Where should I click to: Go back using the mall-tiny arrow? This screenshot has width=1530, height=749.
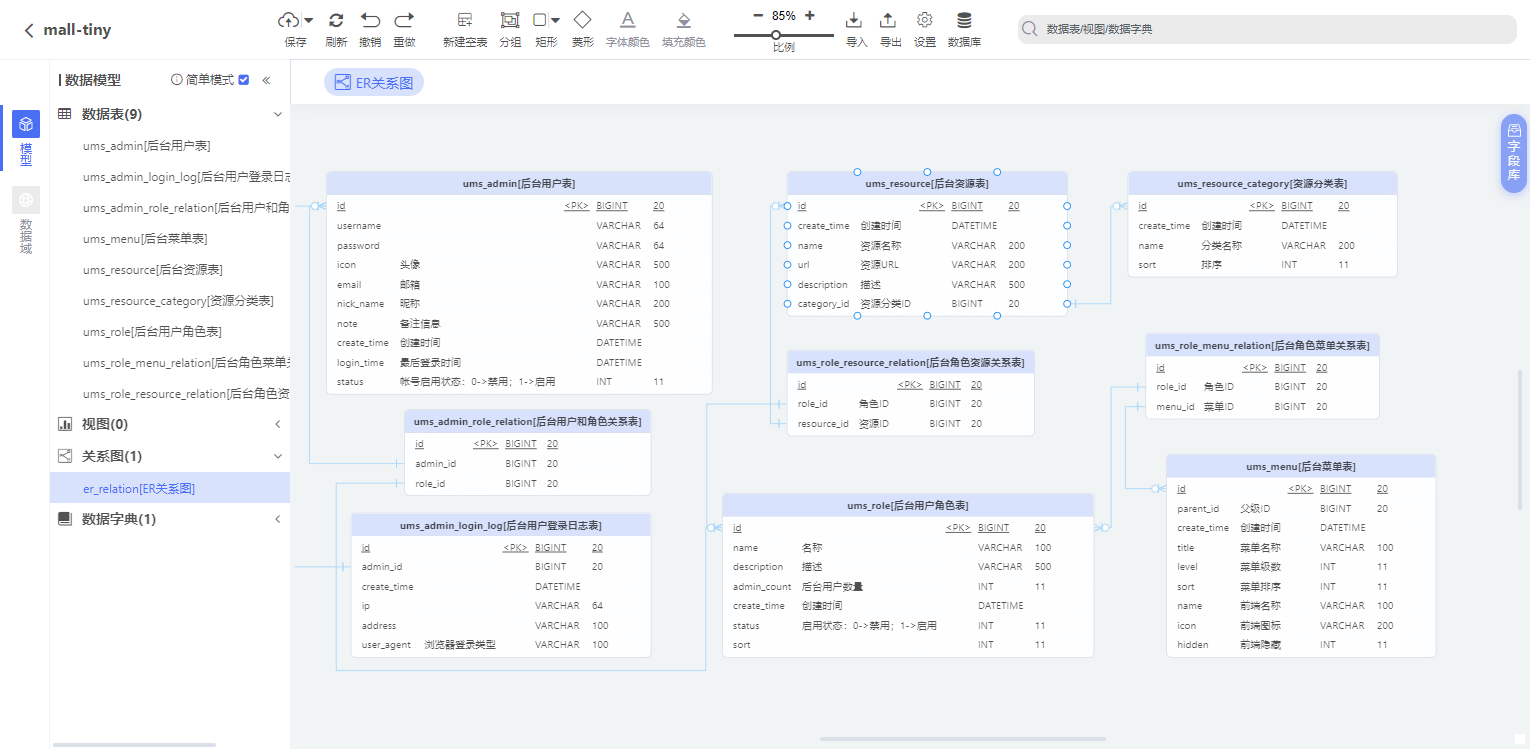tap(29, 30)
